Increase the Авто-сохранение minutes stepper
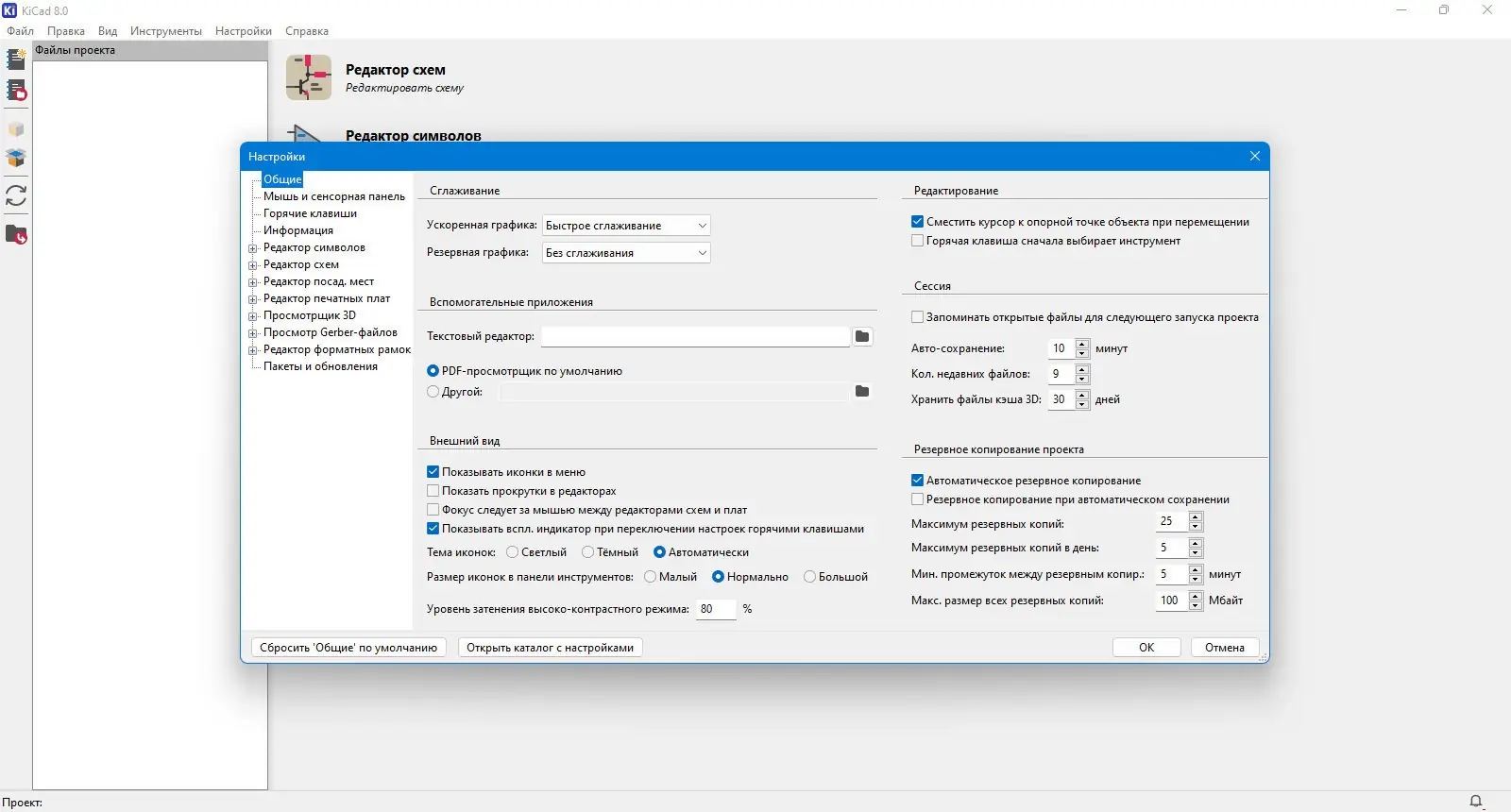This screenshot has width=1511, height=812. pos(1082,344)
